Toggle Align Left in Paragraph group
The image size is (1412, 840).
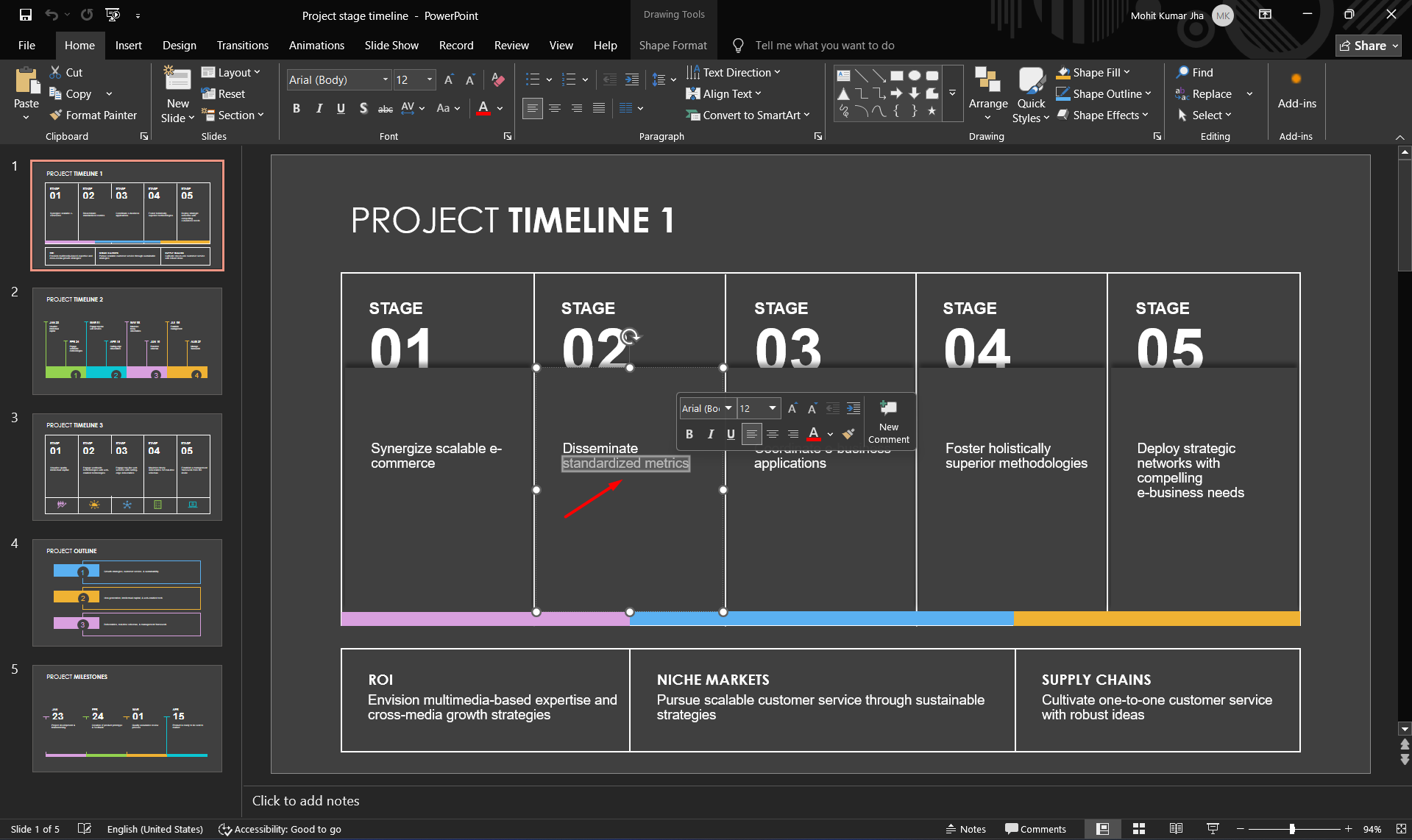point(532,108)
